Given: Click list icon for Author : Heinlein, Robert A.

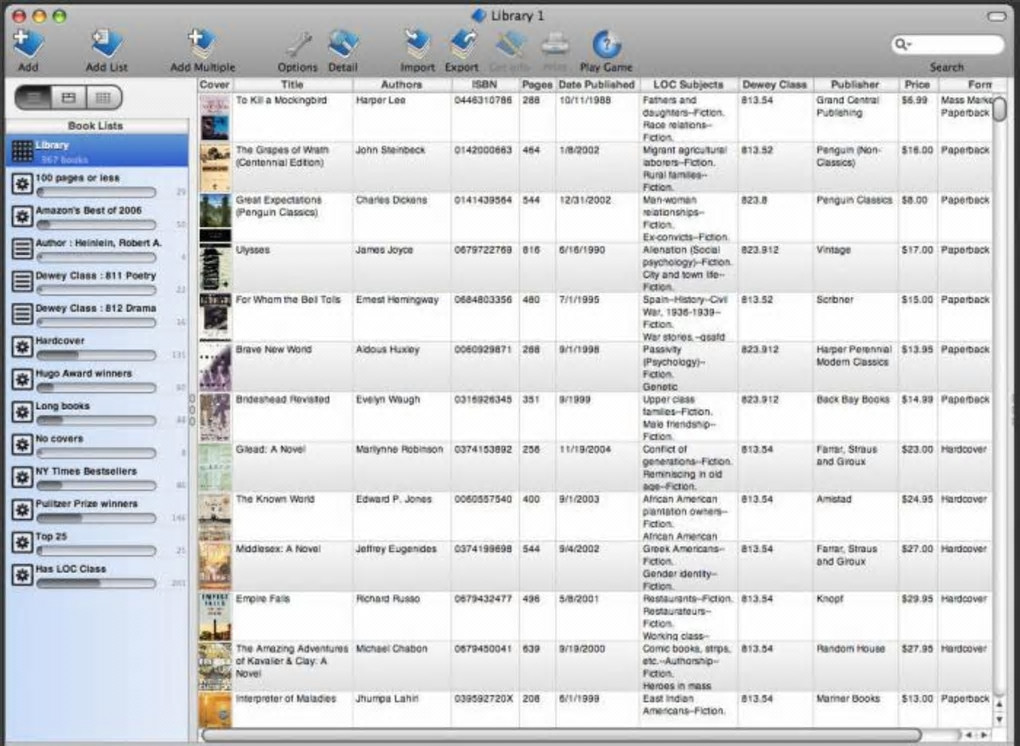Looking at the screenshot, I should pos(22,249).
